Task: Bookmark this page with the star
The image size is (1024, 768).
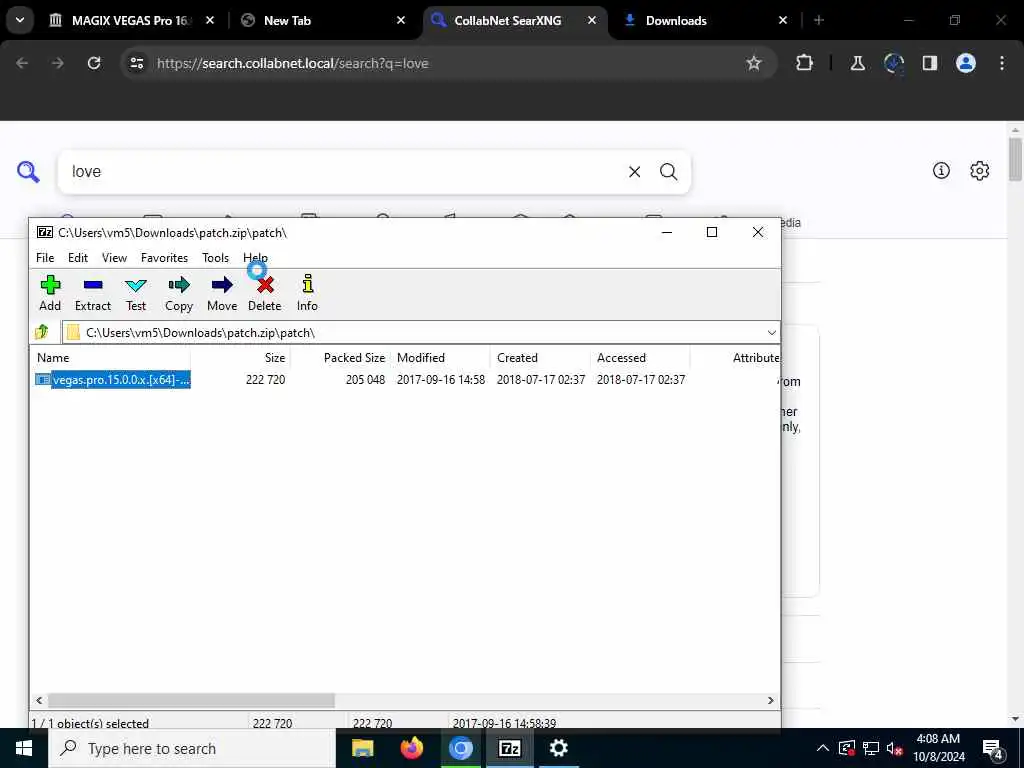Action: 754,63
